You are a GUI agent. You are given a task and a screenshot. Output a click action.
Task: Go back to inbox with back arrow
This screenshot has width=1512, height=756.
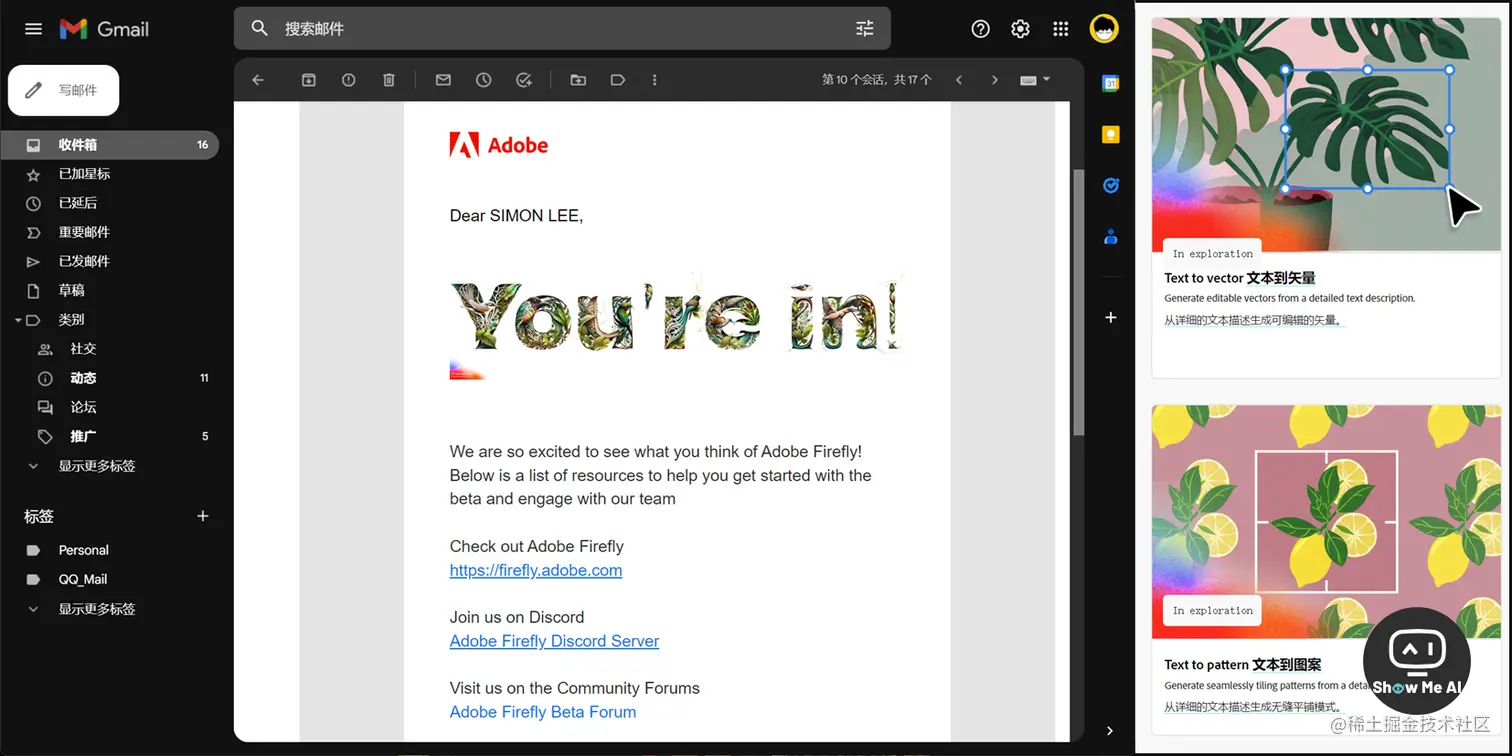point(258,80)
